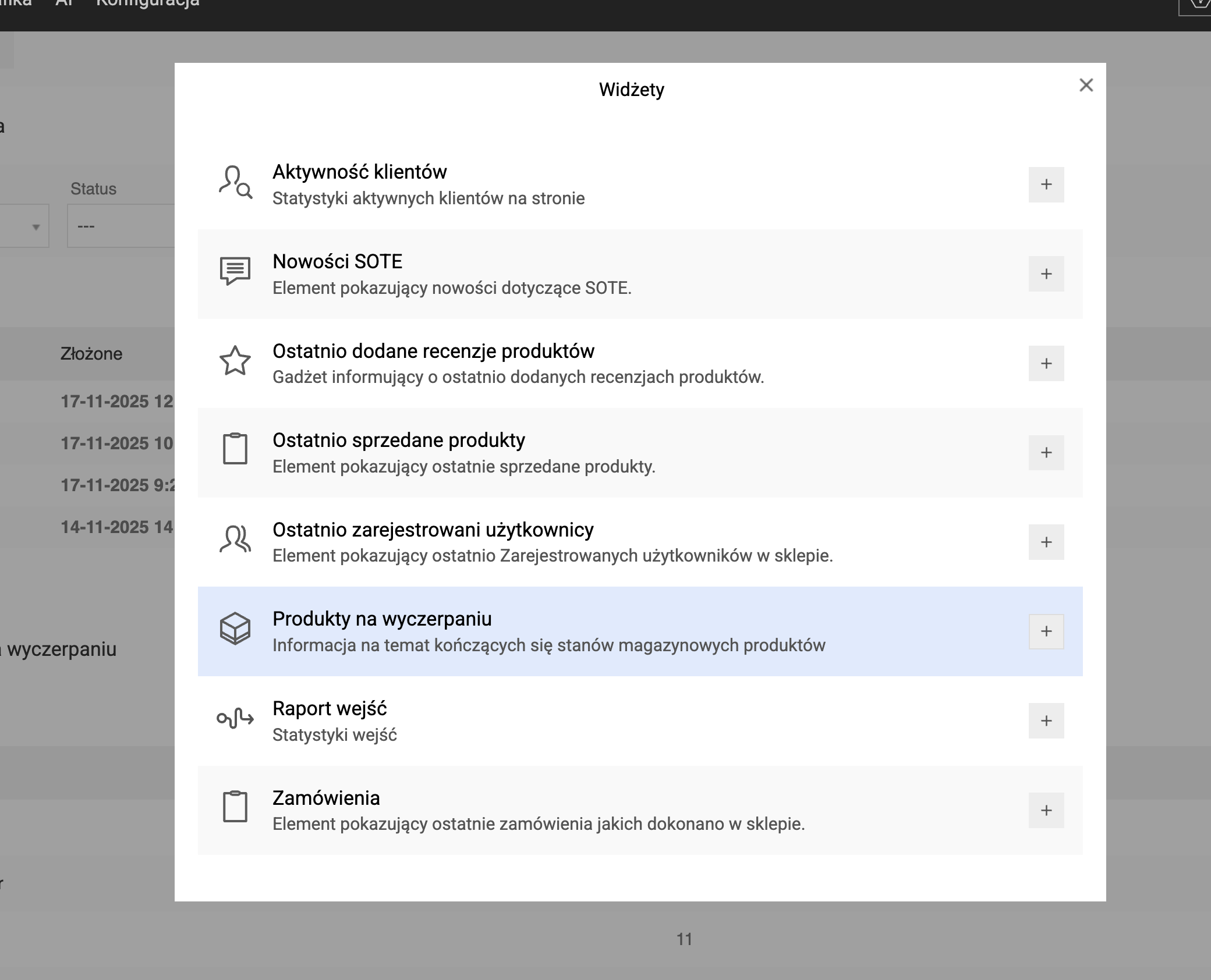The width and height of the screenshot is (1211, 980).
Task: Close the Widżety dialog
Action: [1086, 86]
